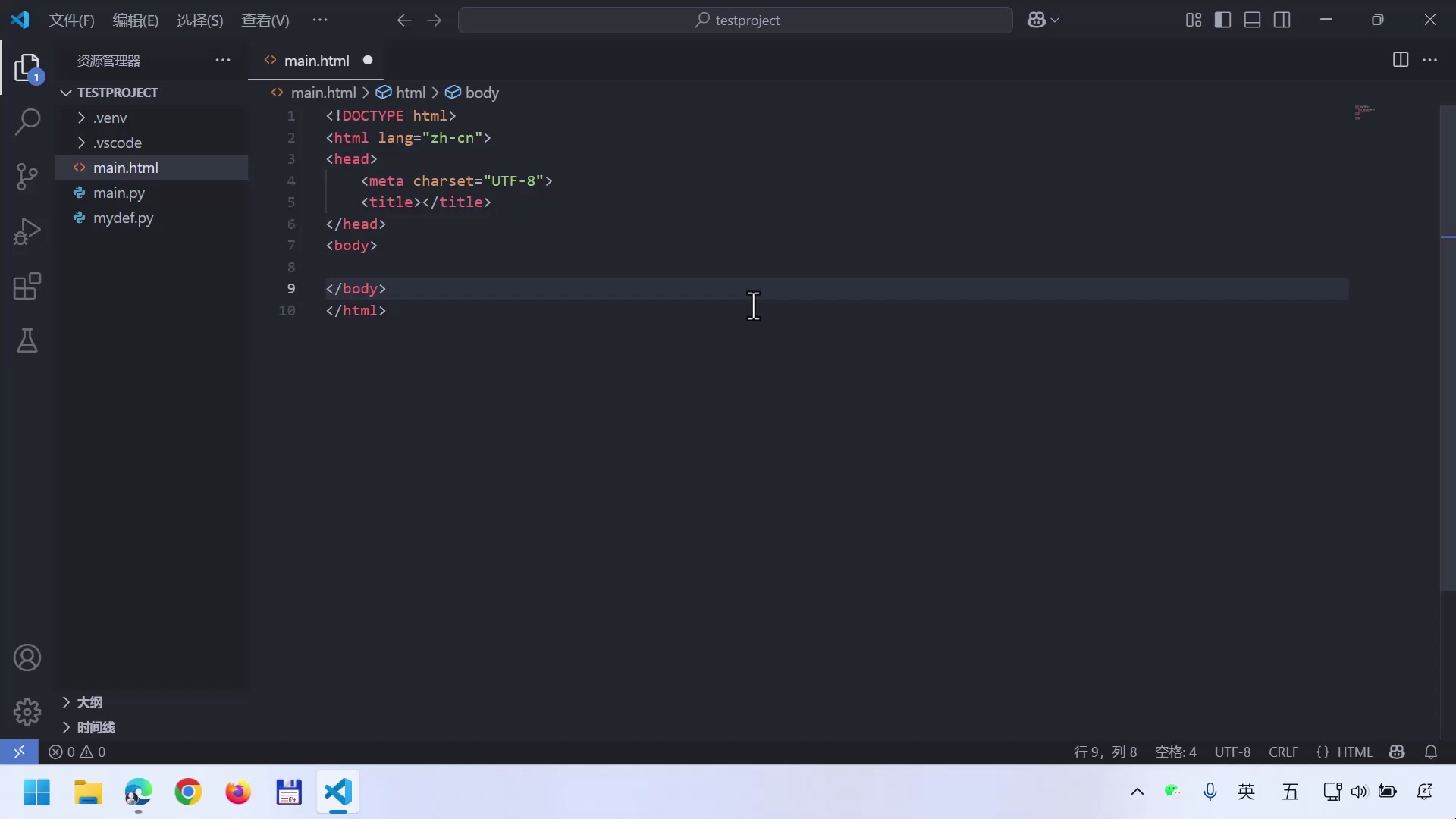
Task: Open the Testing view
Action: 27,341
